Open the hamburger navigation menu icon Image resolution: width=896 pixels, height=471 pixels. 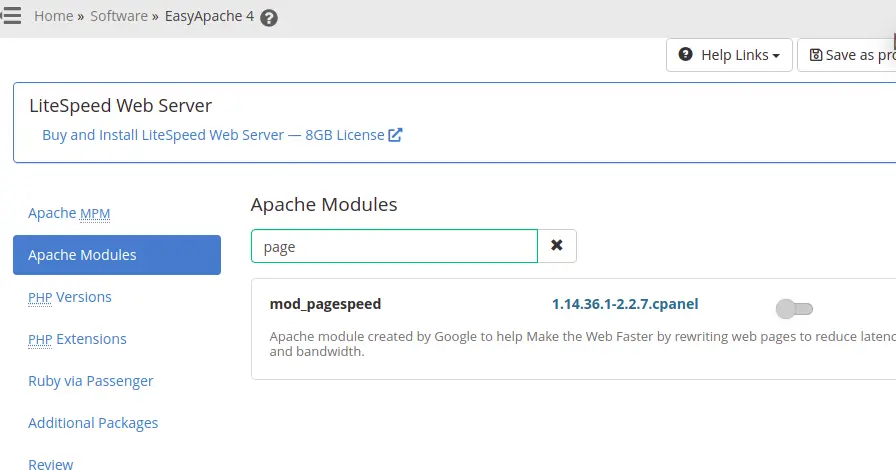(11, 15)
